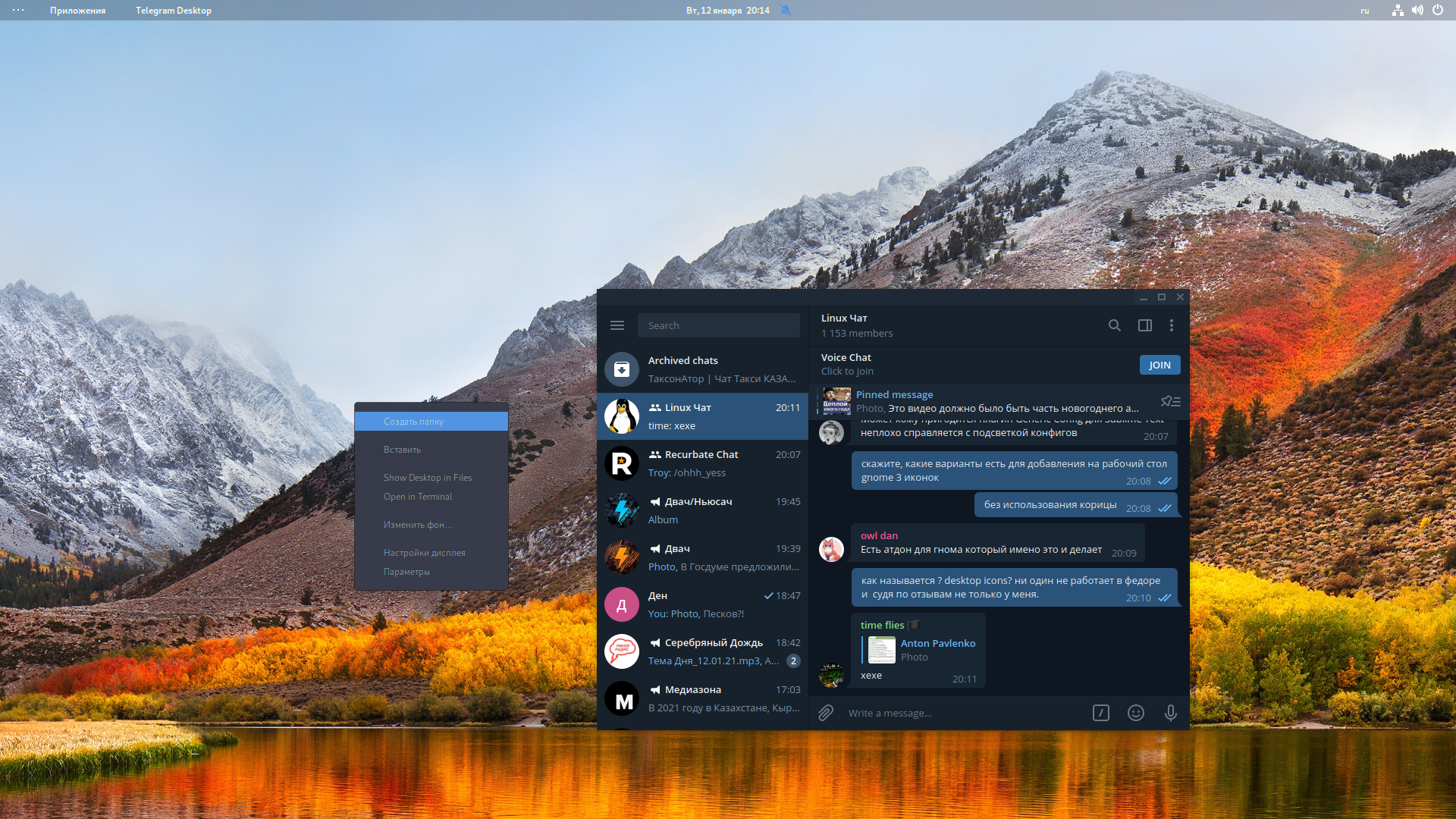Open Двач/Ньюсач Album chat row
1456x819 pixels.
(703, 510)
